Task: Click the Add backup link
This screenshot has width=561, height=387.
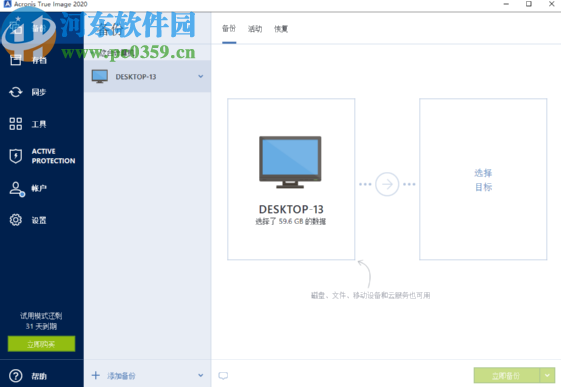Action: click(121, 376)
